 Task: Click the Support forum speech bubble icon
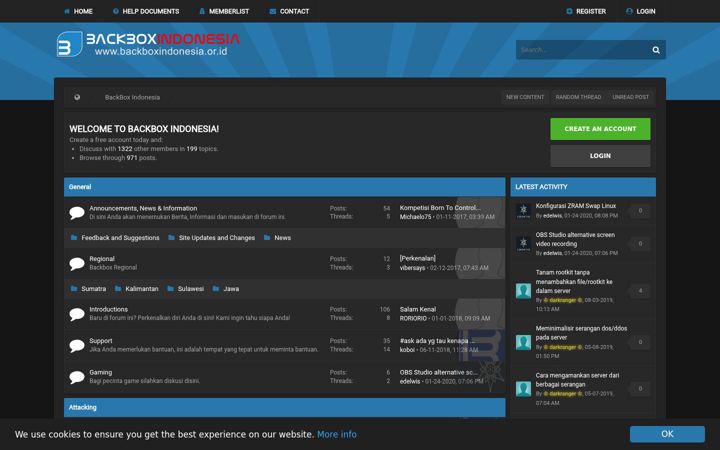click(77, 345)
